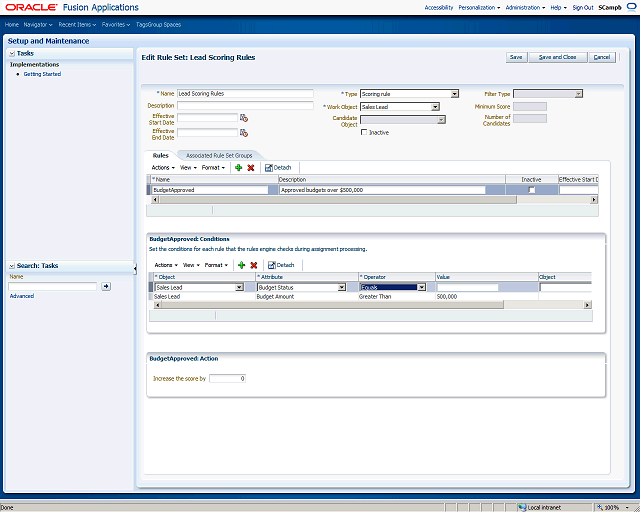Image resolution: width=640 pixels, height=512 pixels.
Task: Open the Filter Type dropdown
Action: coord(578,94)
